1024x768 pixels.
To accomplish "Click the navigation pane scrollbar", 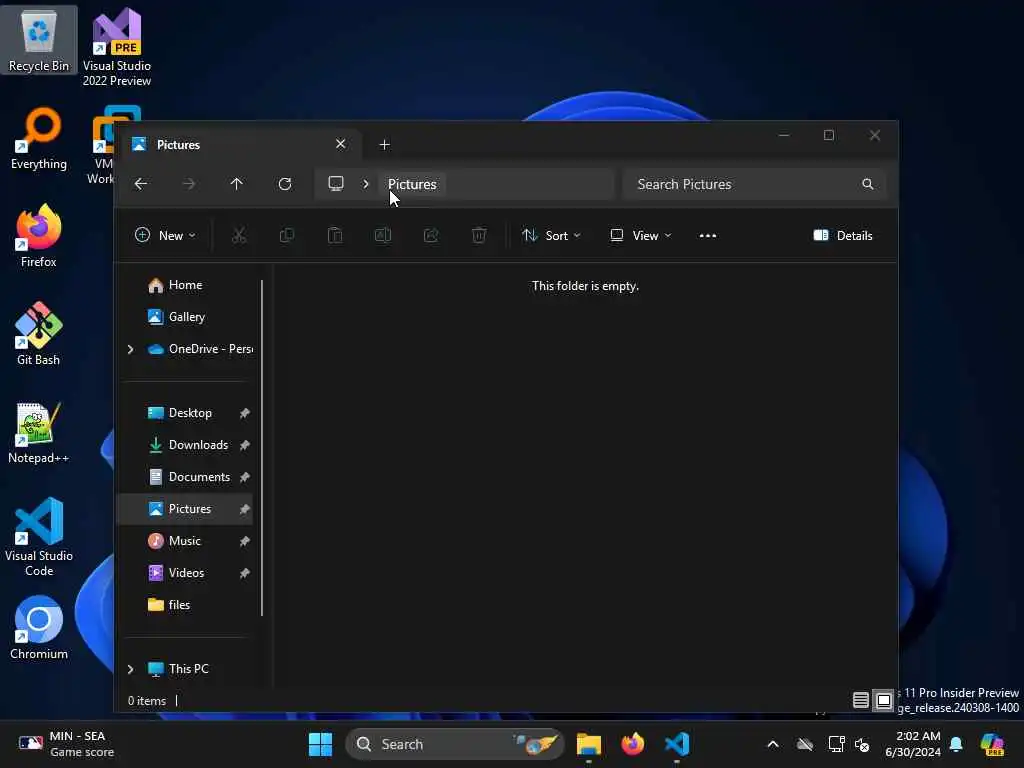I will (x=262, y=447).
